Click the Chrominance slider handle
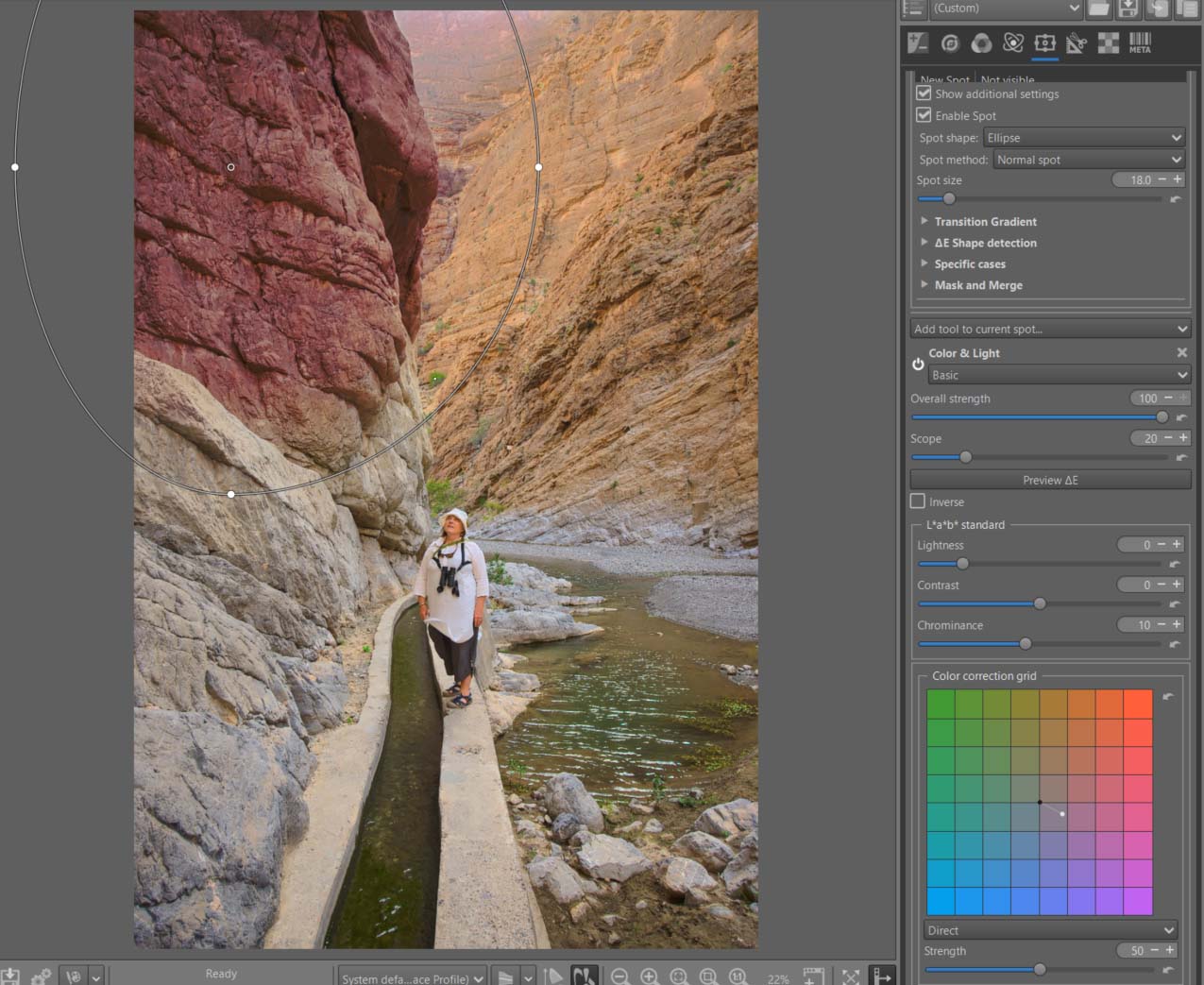 coord(1026,644)
